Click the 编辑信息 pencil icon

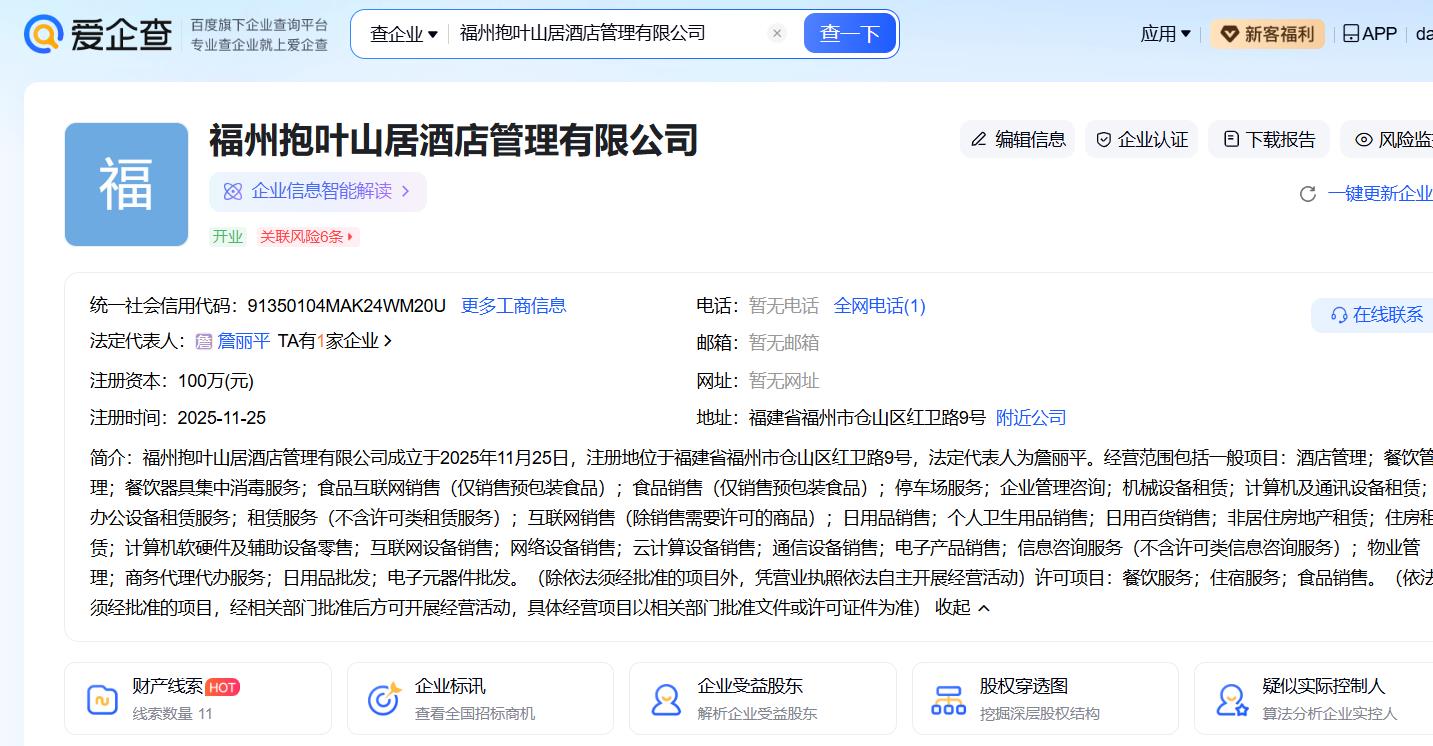point(979,140)
